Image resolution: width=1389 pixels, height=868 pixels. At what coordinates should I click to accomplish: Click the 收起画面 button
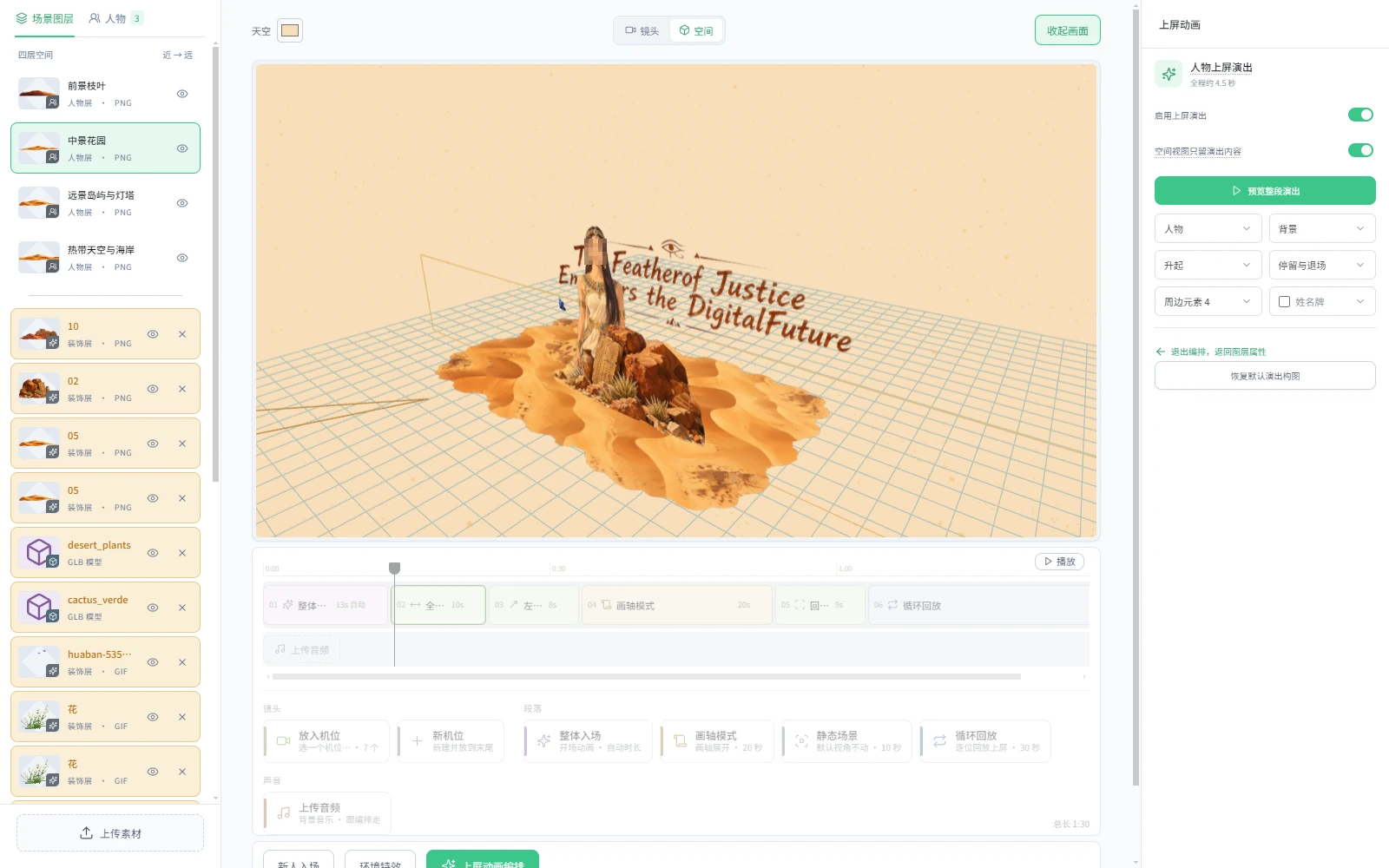tap(1067, 30)
